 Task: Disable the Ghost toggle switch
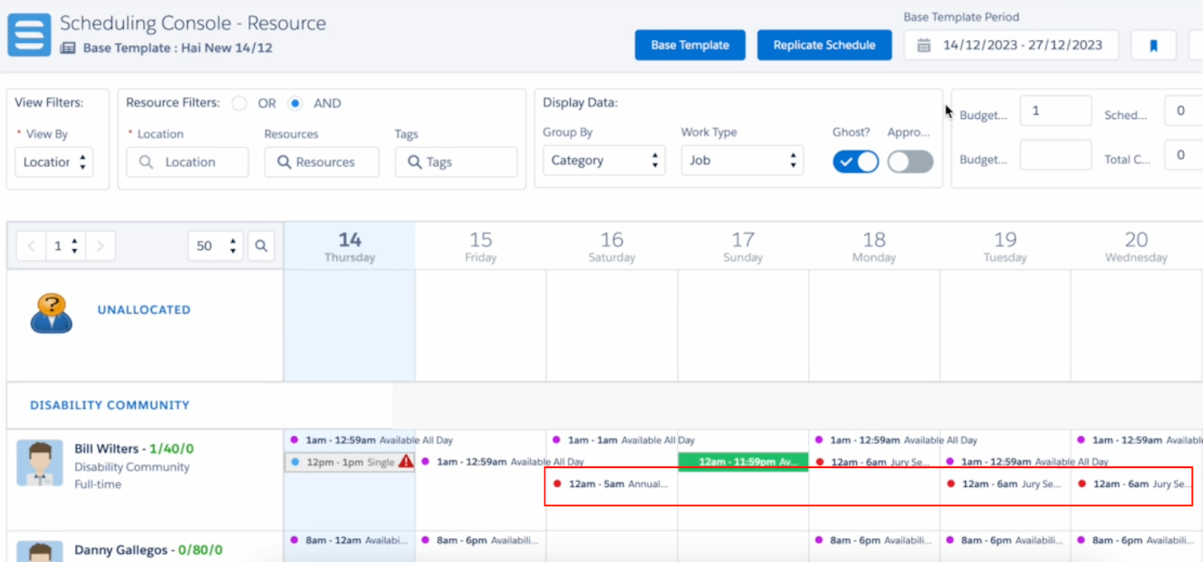tap(855, 161)
